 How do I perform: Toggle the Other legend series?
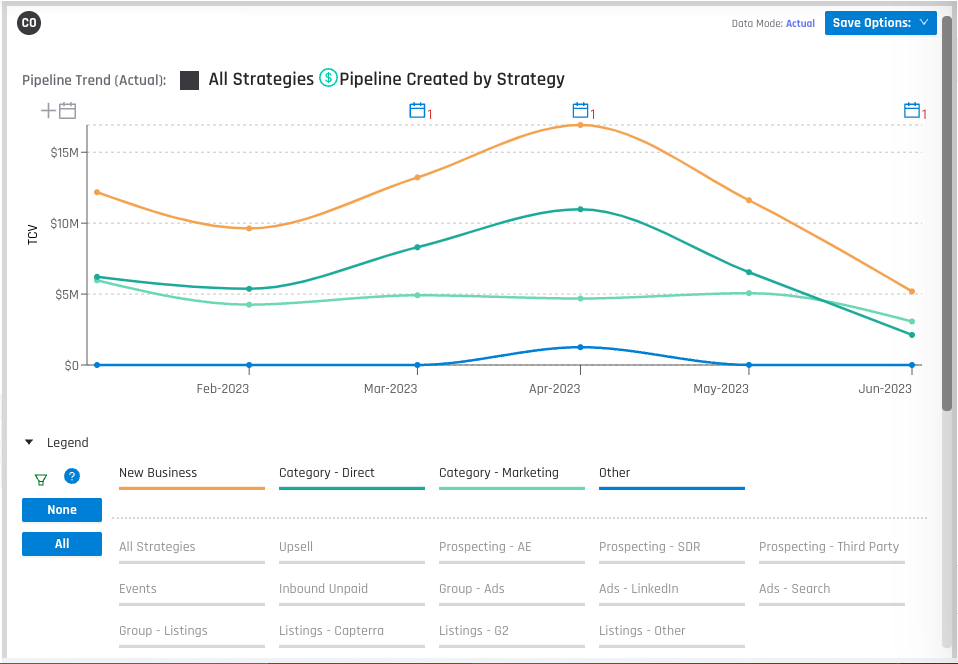[x=672, y=477]
